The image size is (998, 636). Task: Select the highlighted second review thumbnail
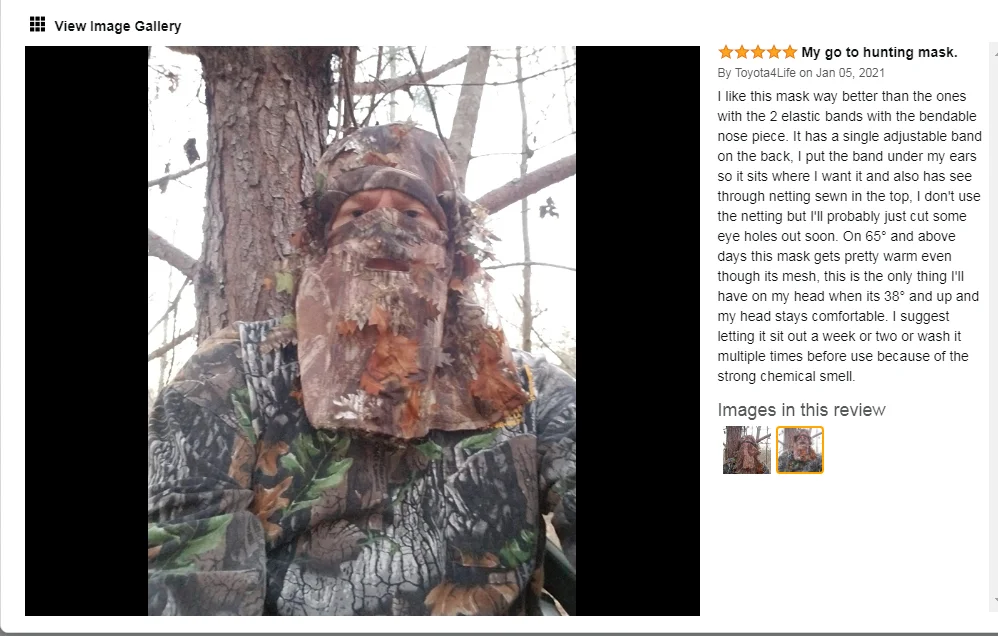[800, 450]
